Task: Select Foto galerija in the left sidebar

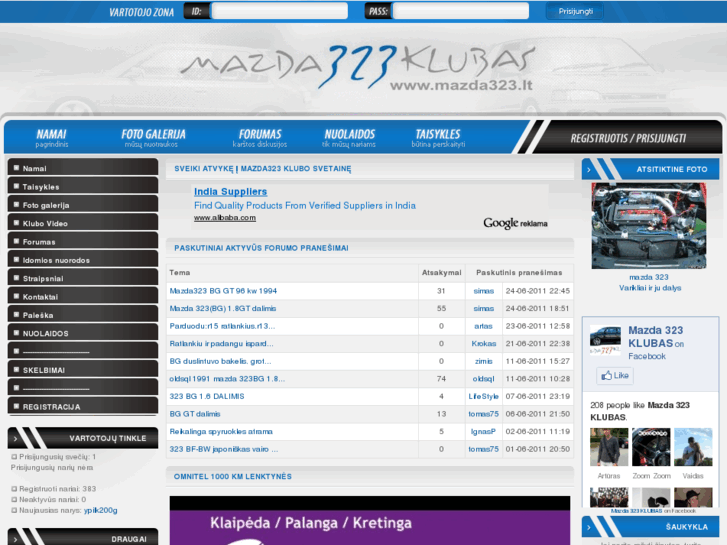Action: [83, 205]
